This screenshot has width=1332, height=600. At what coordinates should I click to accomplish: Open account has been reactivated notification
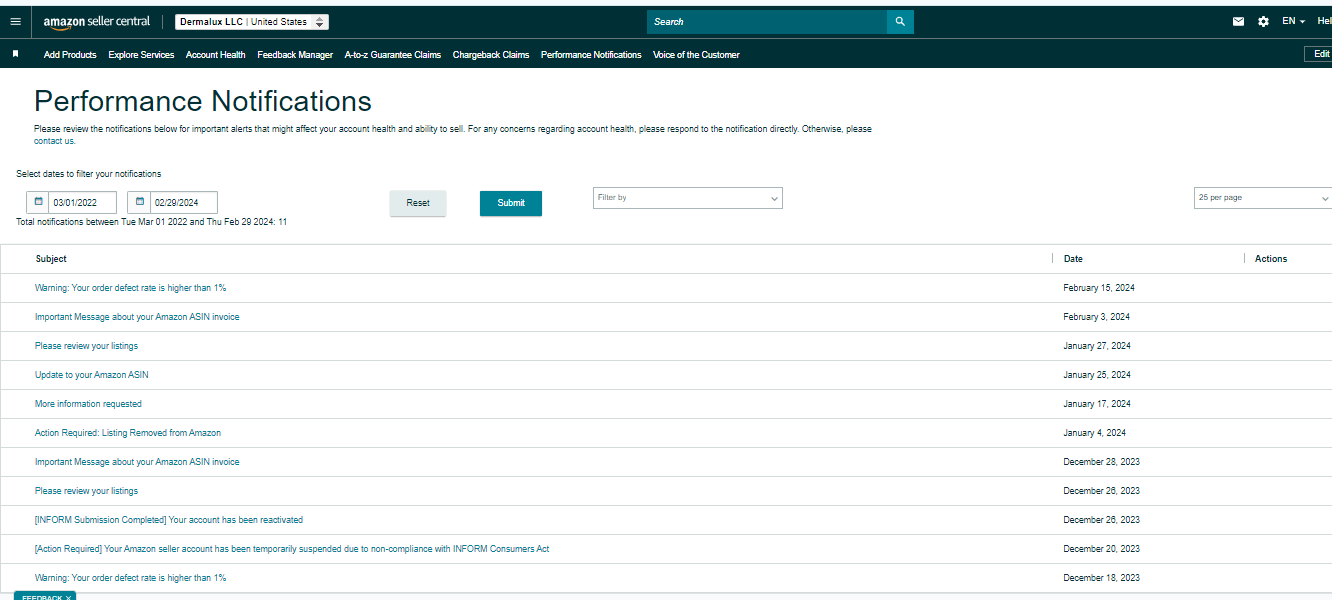click(169, 520)
